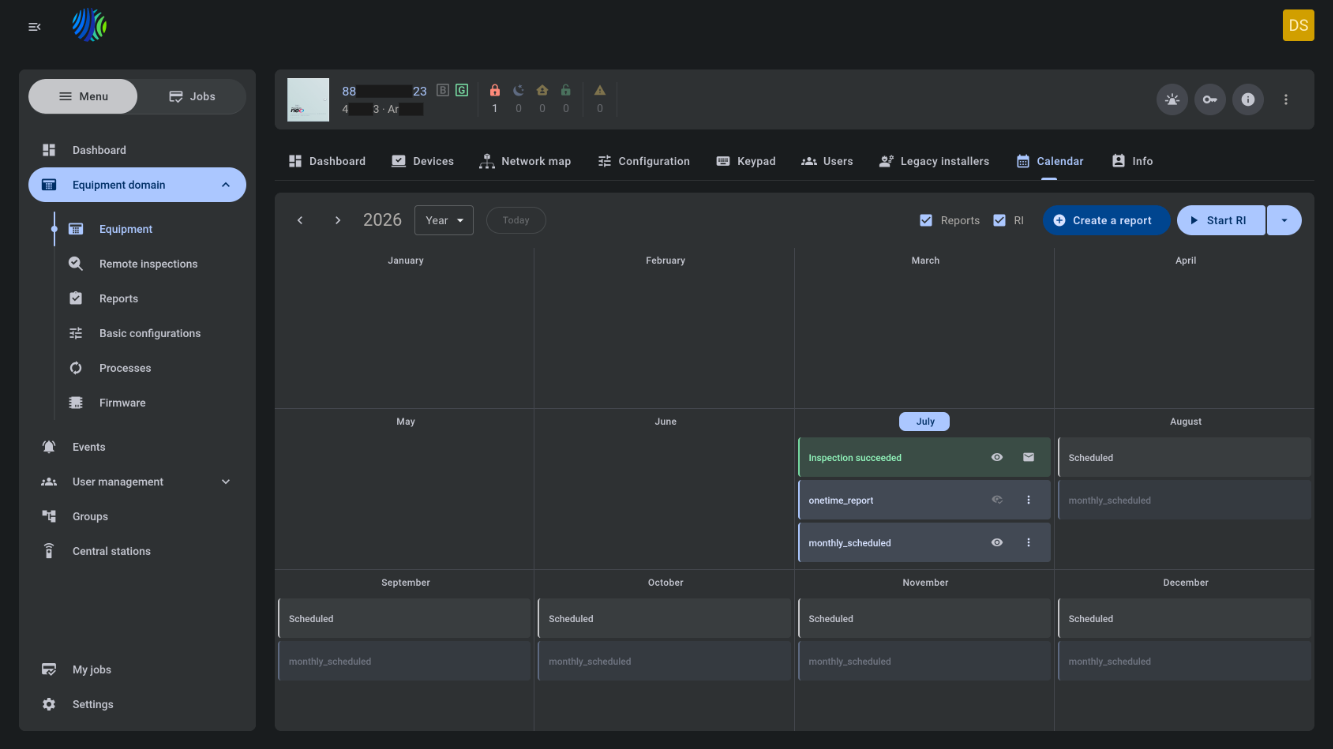The width and height of the screenshot is (1333, 749).
Task: Open the three-dot menu in equipment header
Action: [1286, 100]
